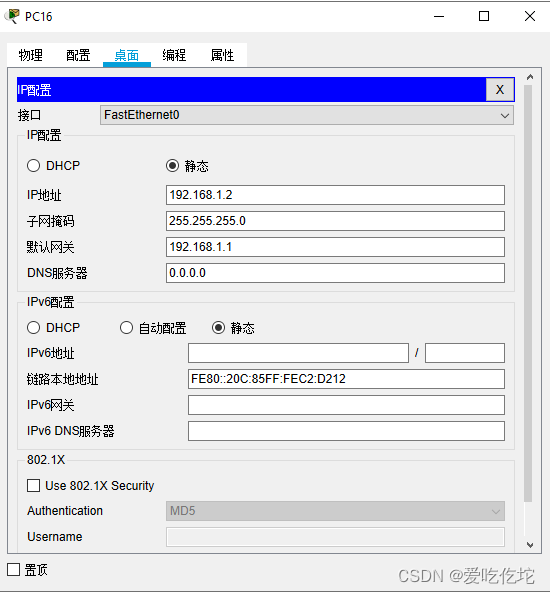Open the Authentication MD5 dropdown
Image resolution: width=550 pixels, height=594 pixels.
coord(335,511)
